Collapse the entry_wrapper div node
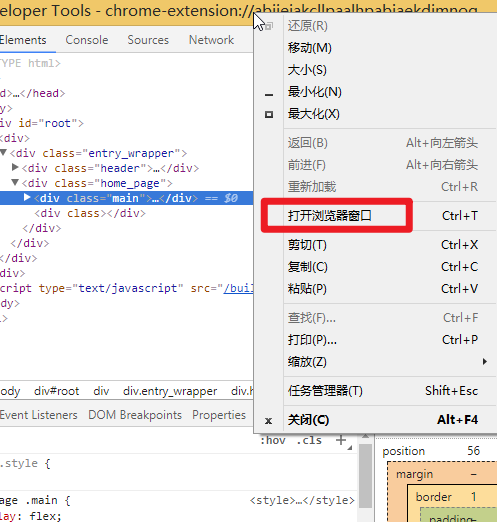This screenshot has width=497, height=522. tap(4, 153)
